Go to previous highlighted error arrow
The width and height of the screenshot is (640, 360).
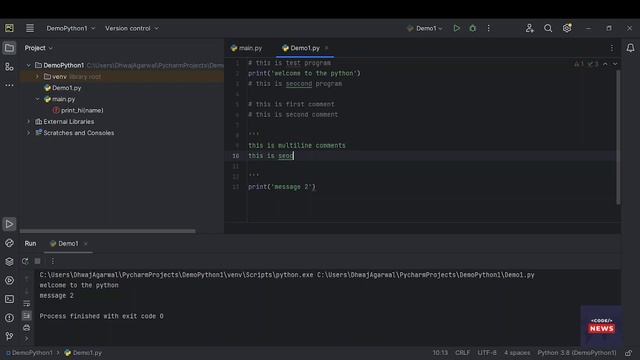[x=605, y=64]
